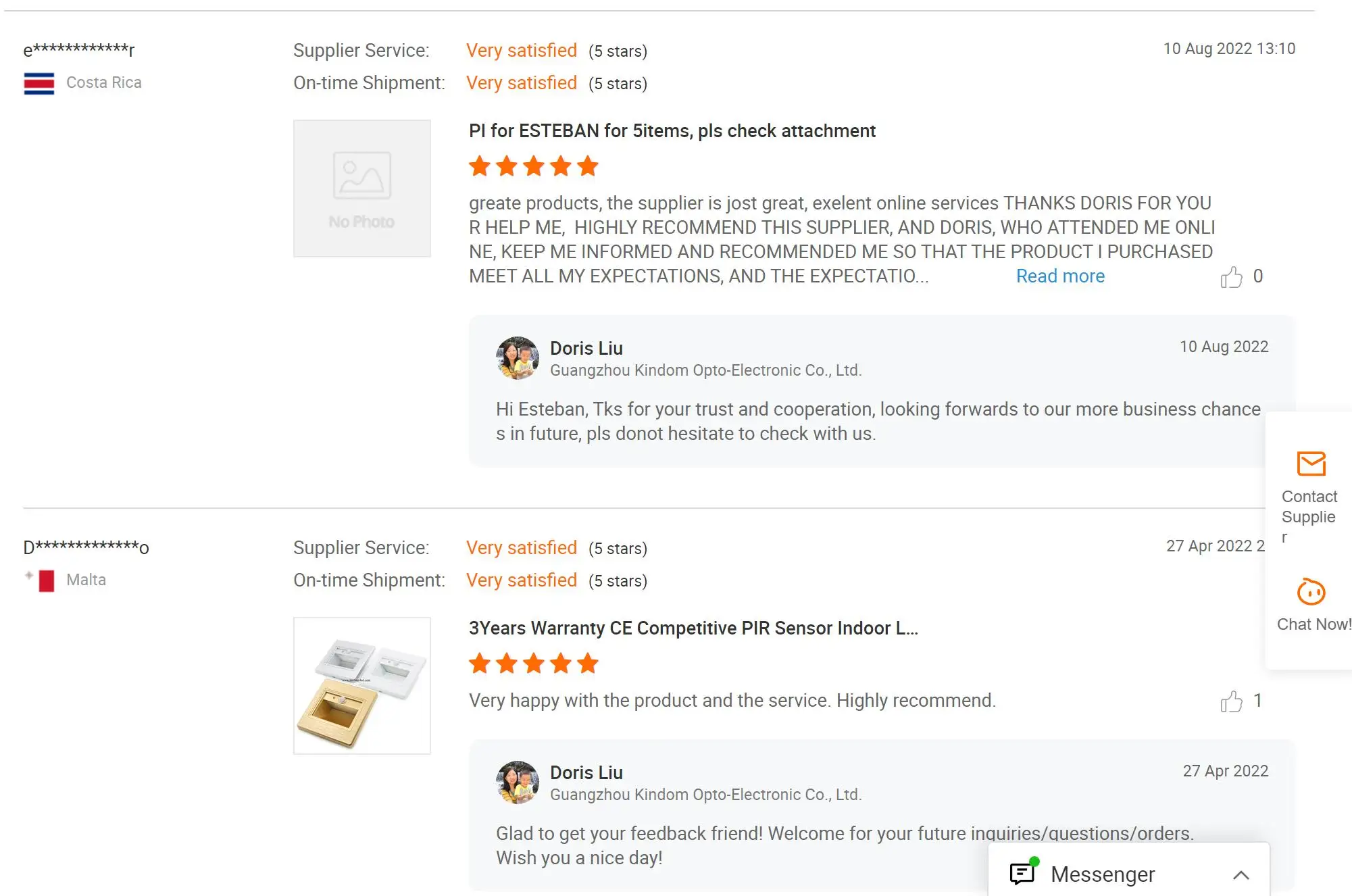Click the Costa Rica flag icon

[39, 83]
